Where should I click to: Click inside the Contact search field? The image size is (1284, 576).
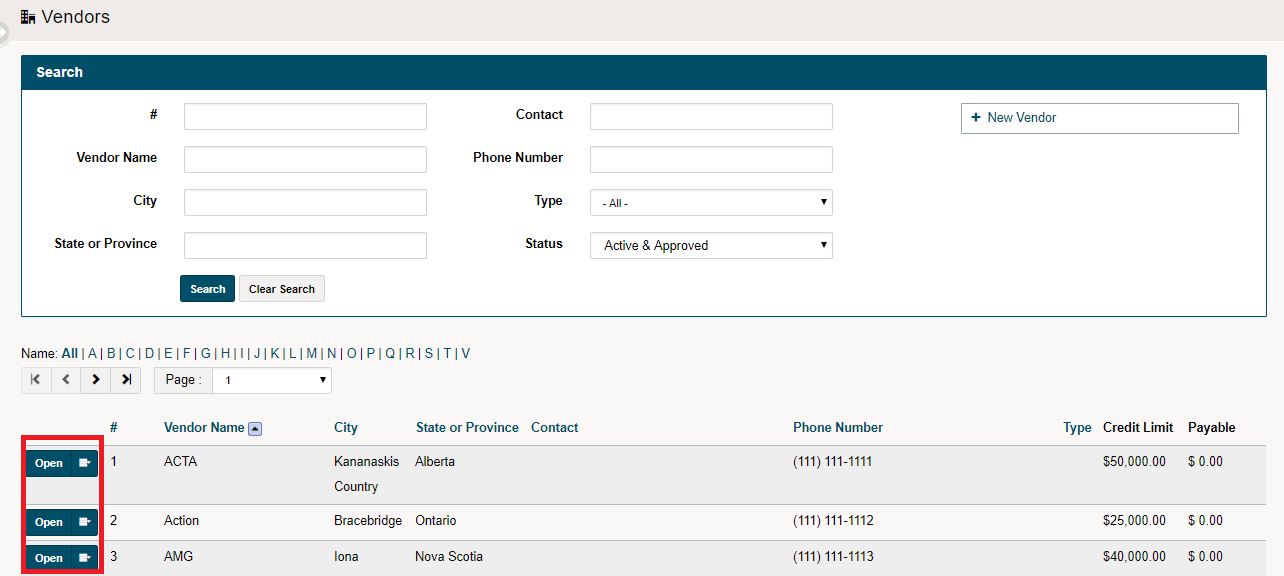[710, 116]
